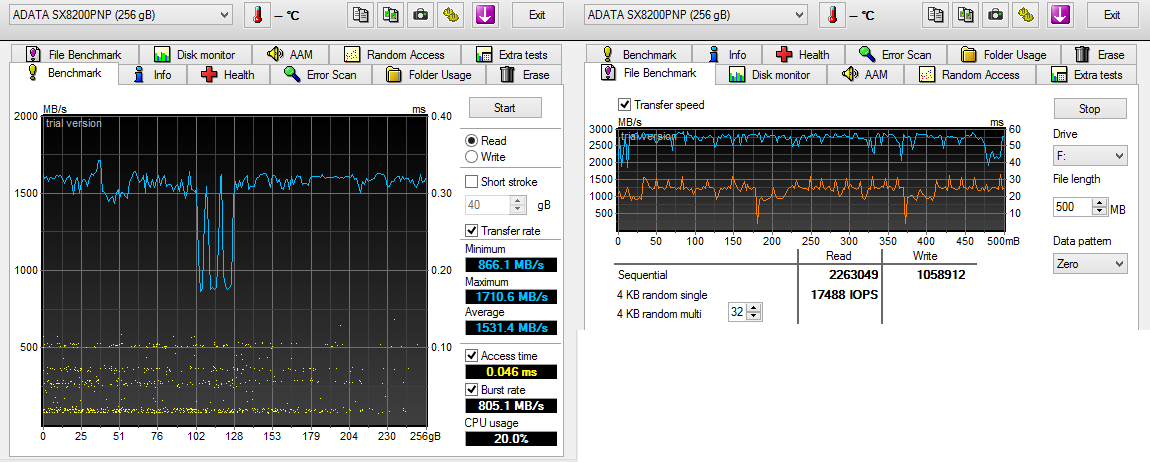Click the camera screenshot icon in right window

pyautogui.click(x=996, y=15)
